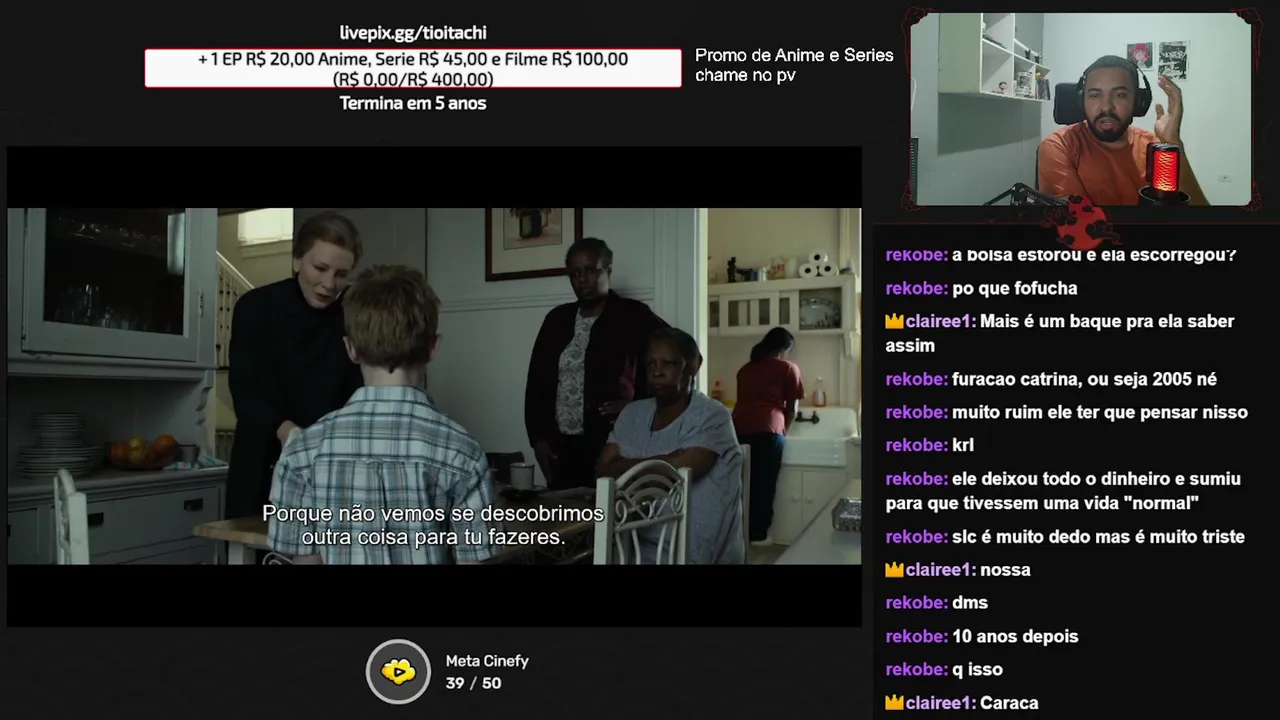
Task: Click the 'chame no pv' text
Action: [x=745, y=75]
